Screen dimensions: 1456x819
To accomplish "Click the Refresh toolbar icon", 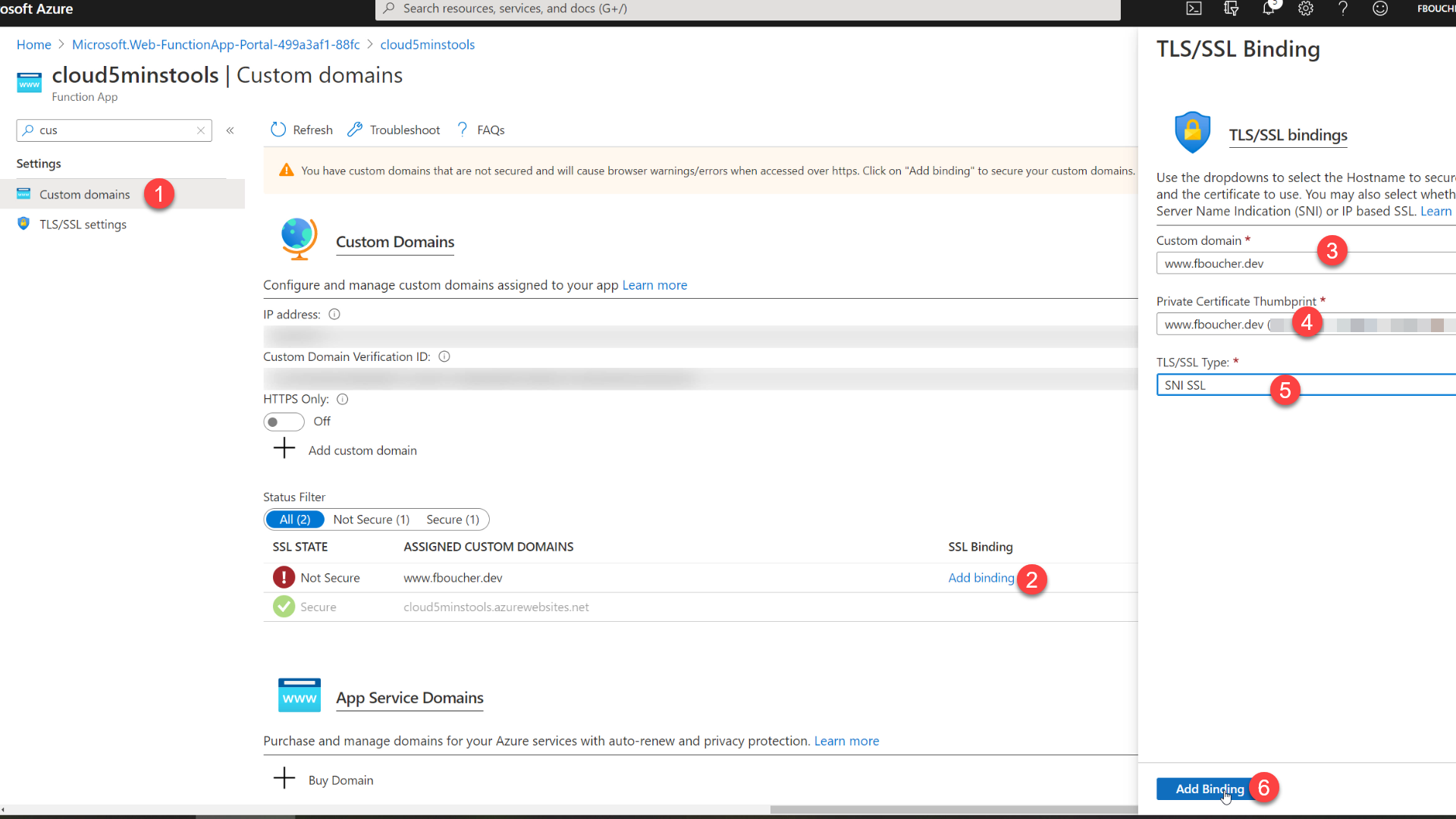I will [x=278, y=130].
